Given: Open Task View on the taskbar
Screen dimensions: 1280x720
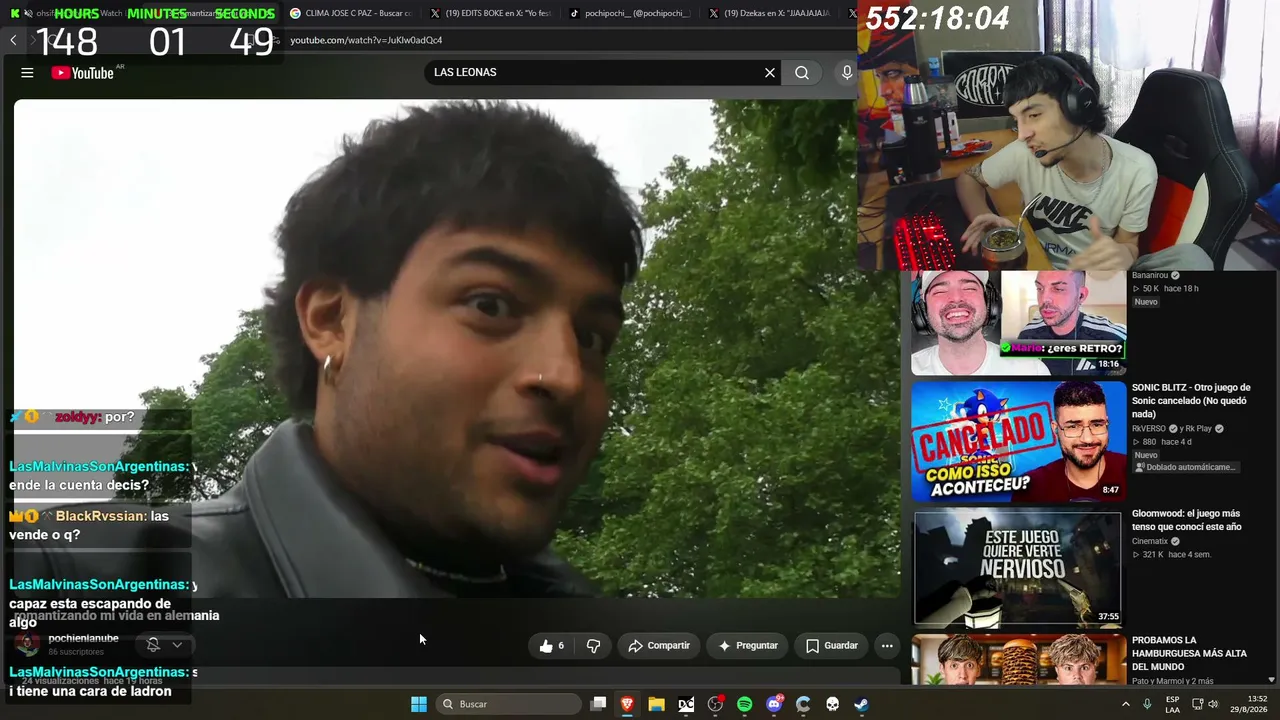Looking at the screenshot, I should [598, 704].
